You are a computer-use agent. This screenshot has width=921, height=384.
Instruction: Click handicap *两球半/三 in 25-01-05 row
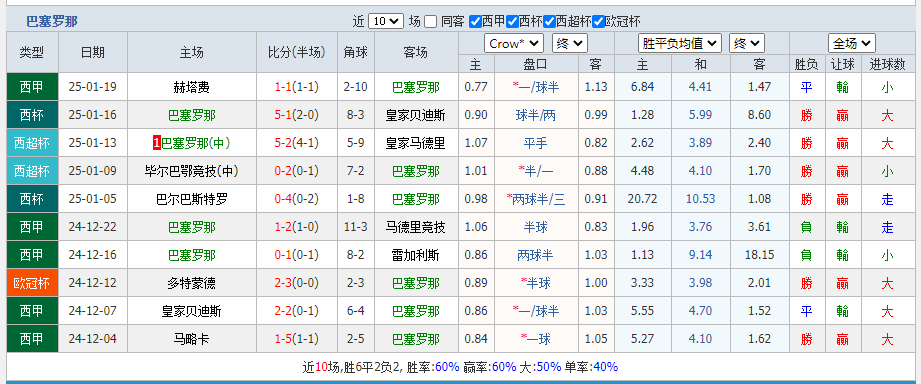click(x=536, y=200)
